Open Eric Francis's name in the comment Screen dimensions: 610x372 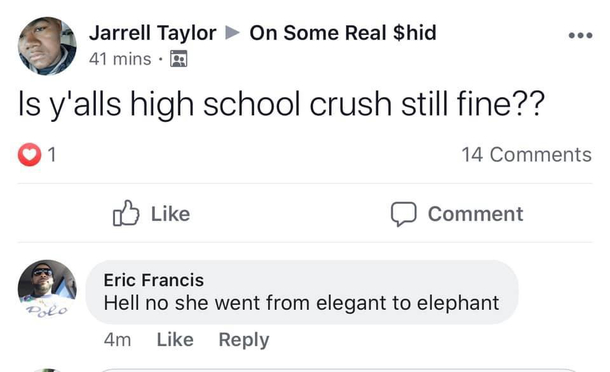coord(154,280)
